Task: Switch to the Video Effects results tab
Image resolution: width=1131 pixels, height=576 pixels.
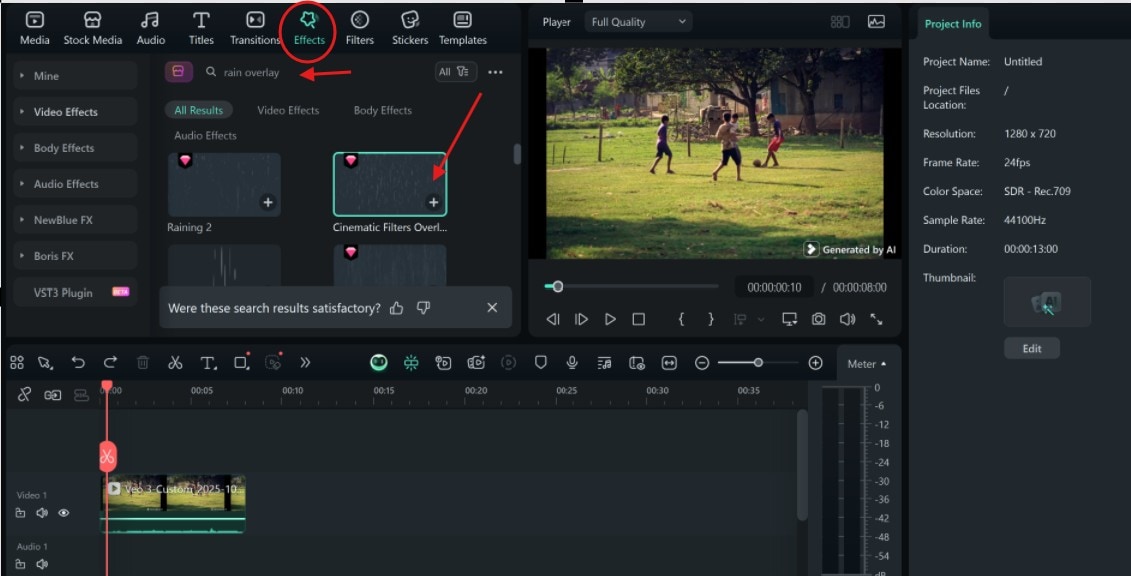Action: pyautogui.click(x=288, y=110)
